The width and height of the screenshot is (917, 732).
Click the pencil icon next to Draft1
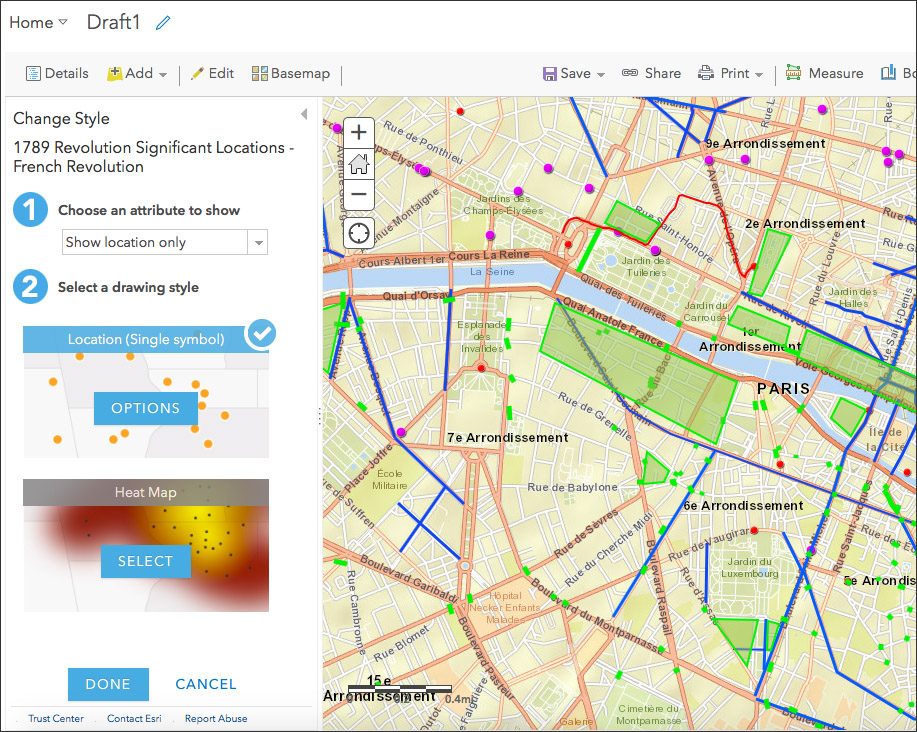(x=163, y=23)
